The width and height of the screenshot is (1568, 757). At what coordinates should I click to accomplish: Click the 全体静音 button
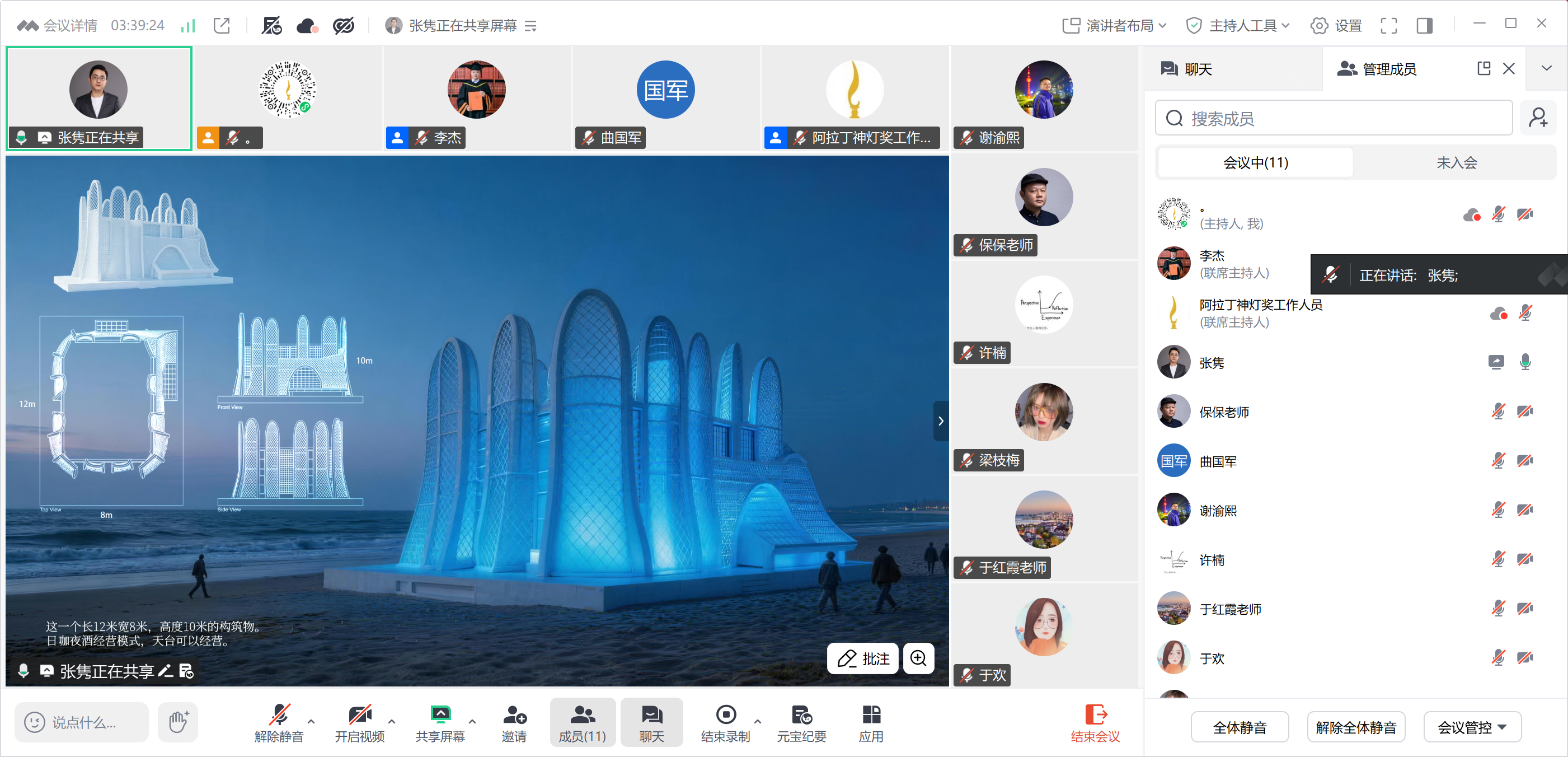coord(1240,727)
